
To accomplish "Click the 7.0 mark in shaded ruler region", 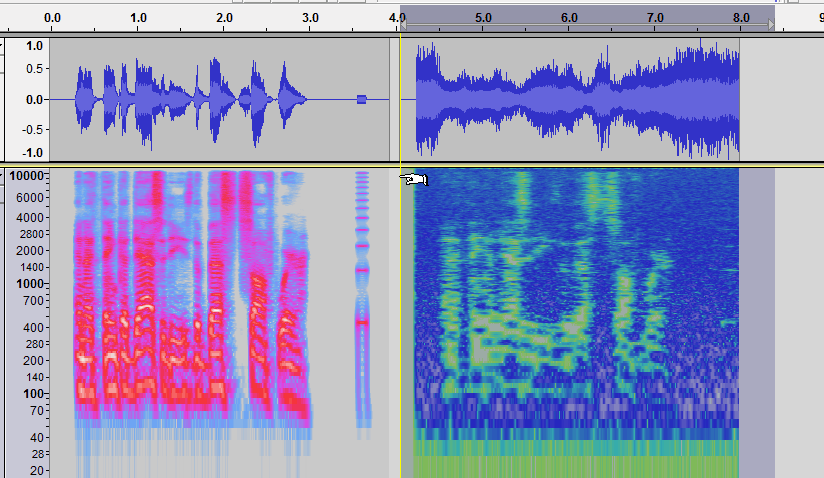I will [655, 18].
